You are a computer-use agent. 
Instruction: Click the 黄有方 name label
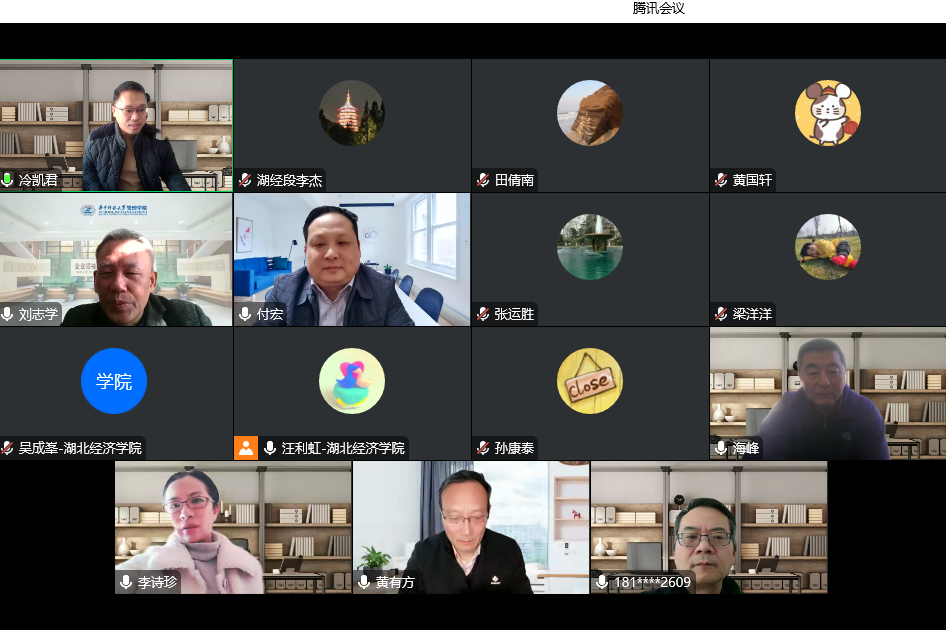pos(395,582)
